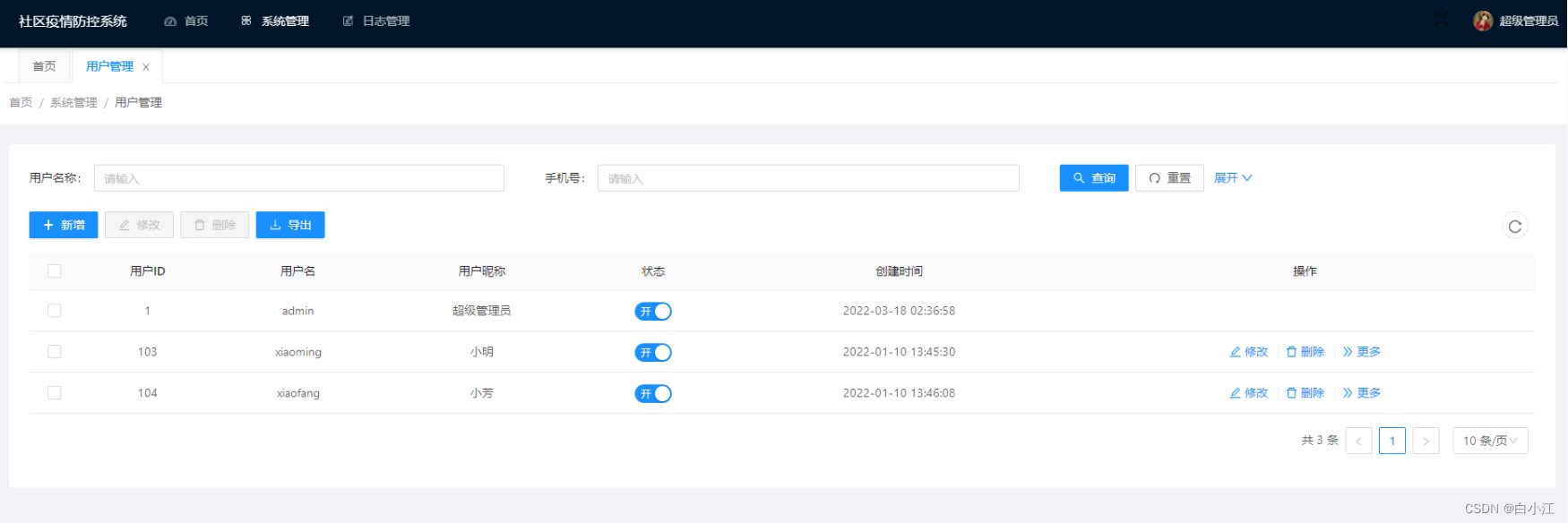Focus the 用户名称 input field
Screen dimensions: 1568x523
299,178
